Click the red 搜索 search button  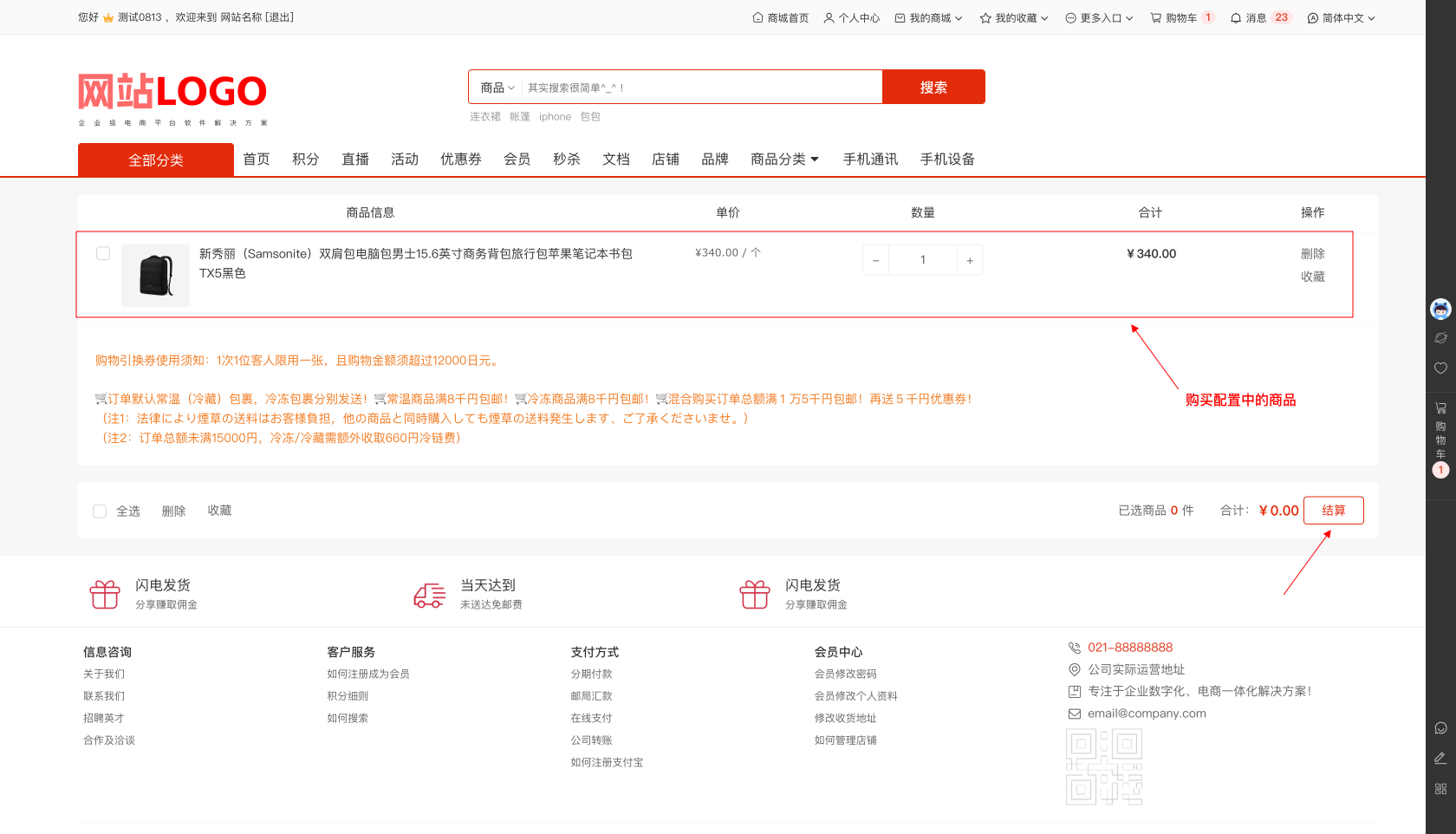click(933, 88)
